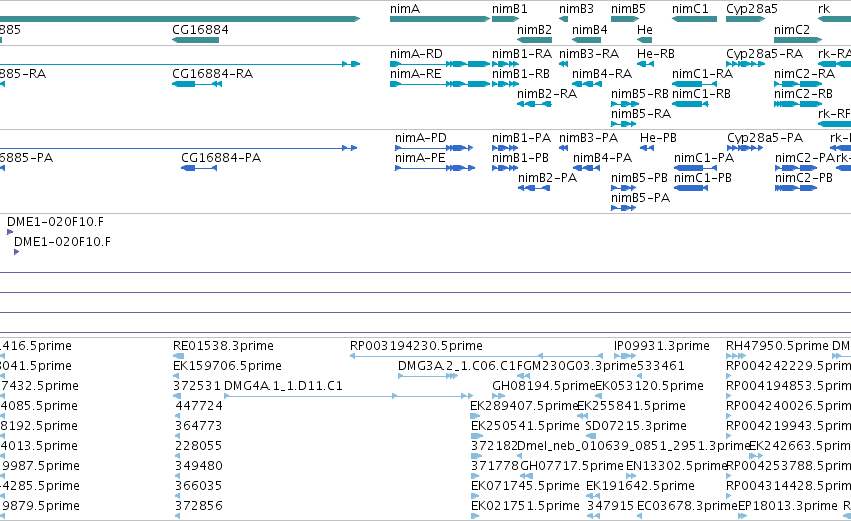Click the nimC2-RB transcript label
Viewport: 851px width, 521px height.
click(x=803, y=94)
